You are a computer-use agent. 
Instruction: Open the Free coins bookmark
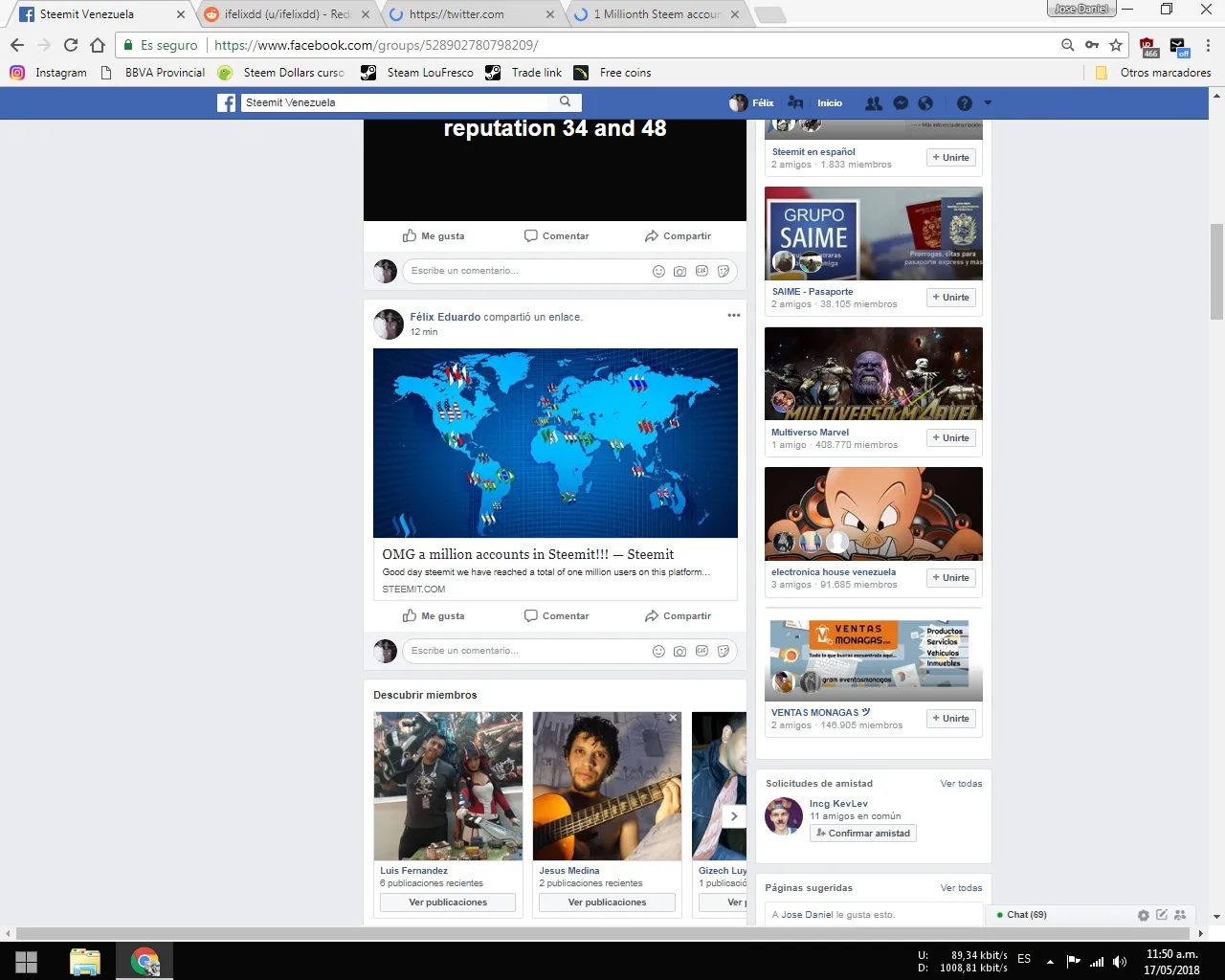[612, 73]
